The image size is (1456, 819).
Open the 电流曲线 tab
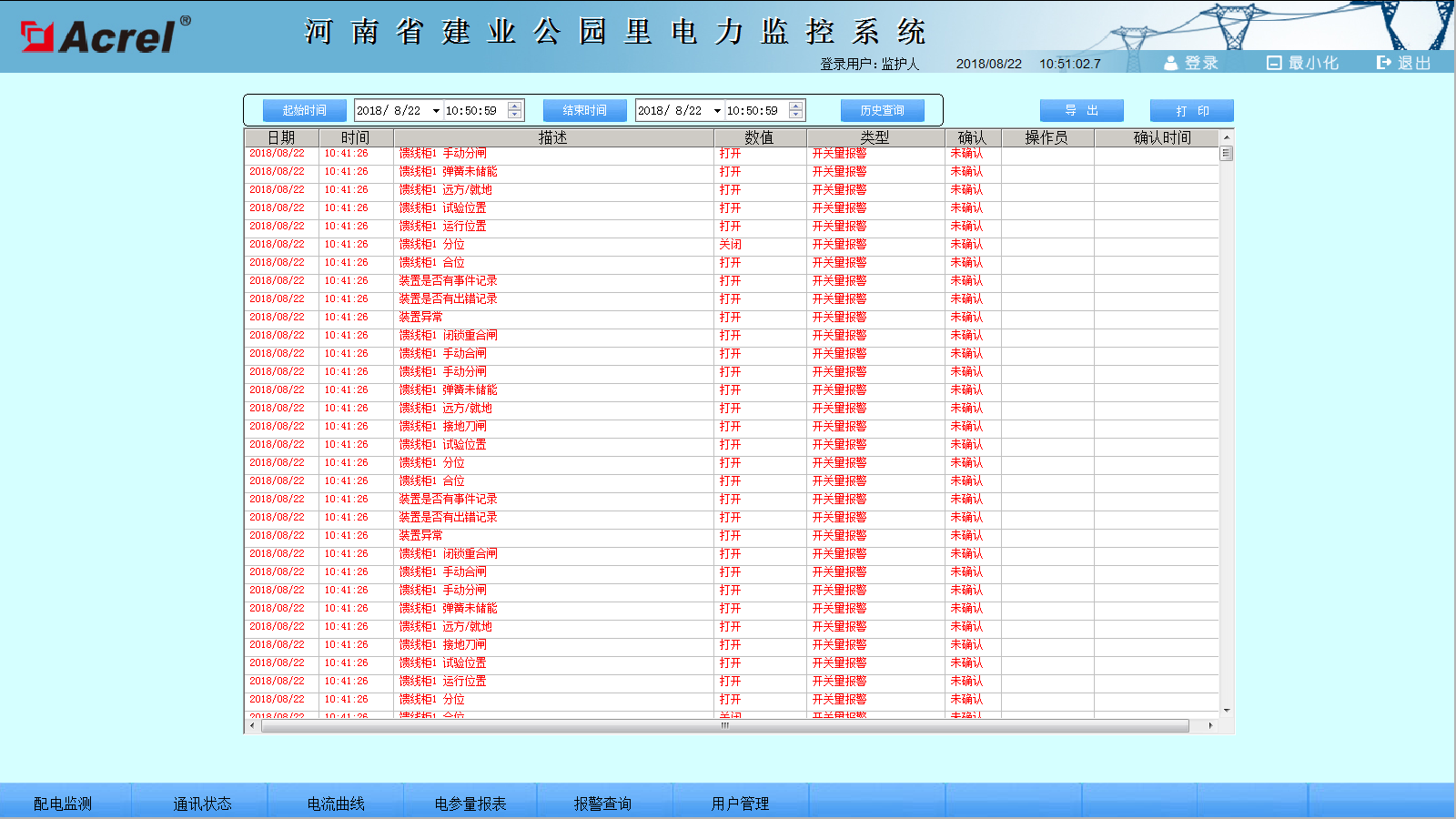click(x=336, y=804)
